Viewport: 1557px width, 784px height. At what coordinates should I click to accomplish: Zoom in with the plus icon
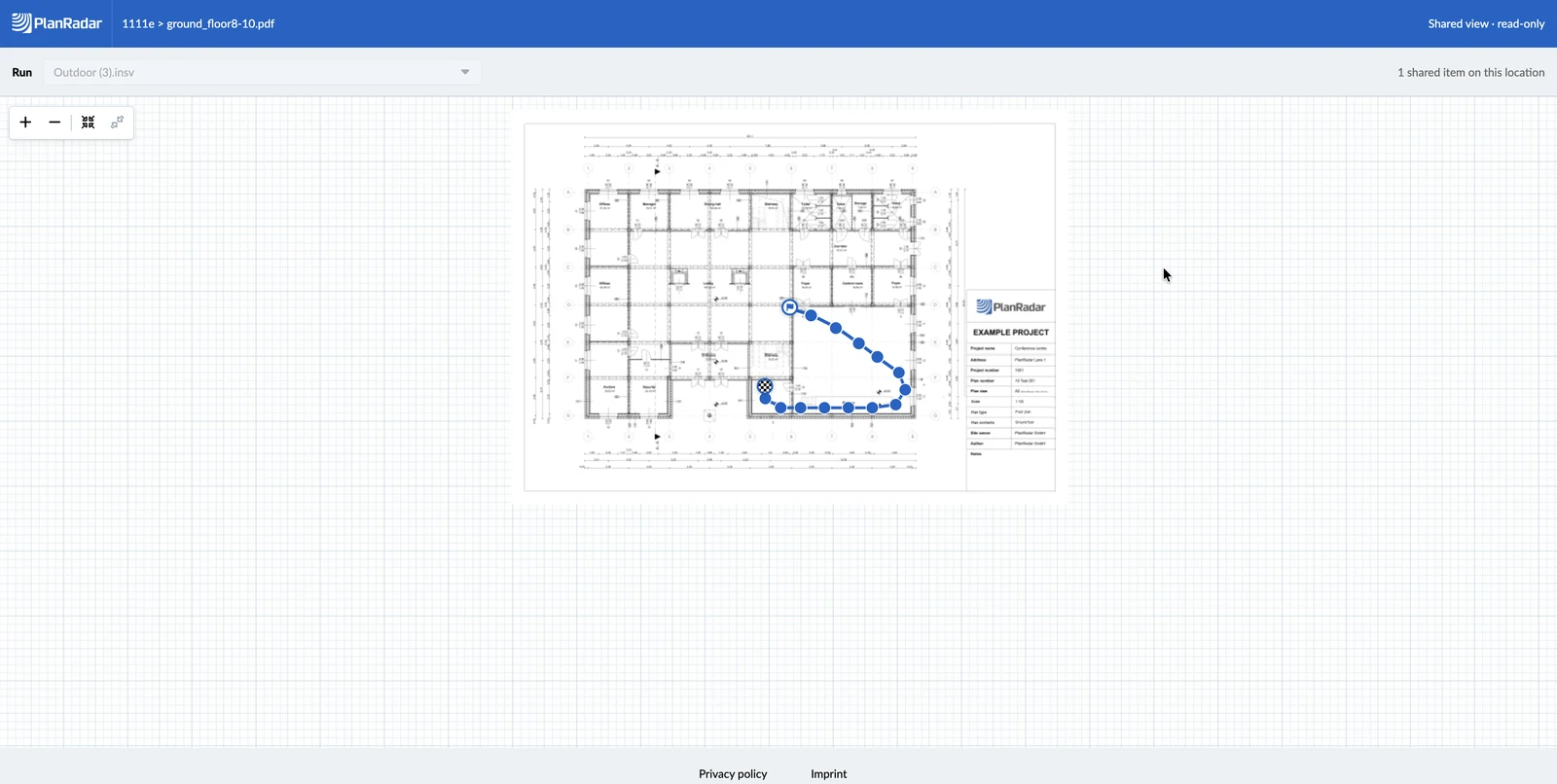(25, 123)
